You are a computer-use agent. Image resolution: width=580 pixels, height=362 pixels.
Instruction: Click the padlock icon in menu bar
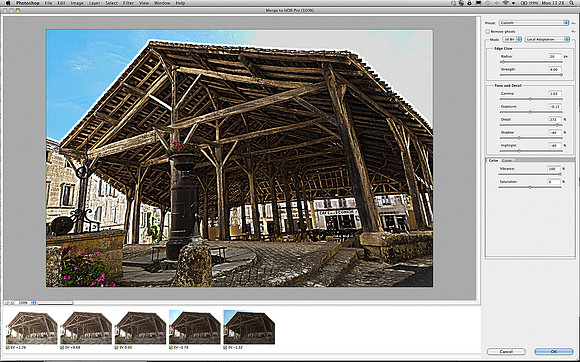click(469, 3)
